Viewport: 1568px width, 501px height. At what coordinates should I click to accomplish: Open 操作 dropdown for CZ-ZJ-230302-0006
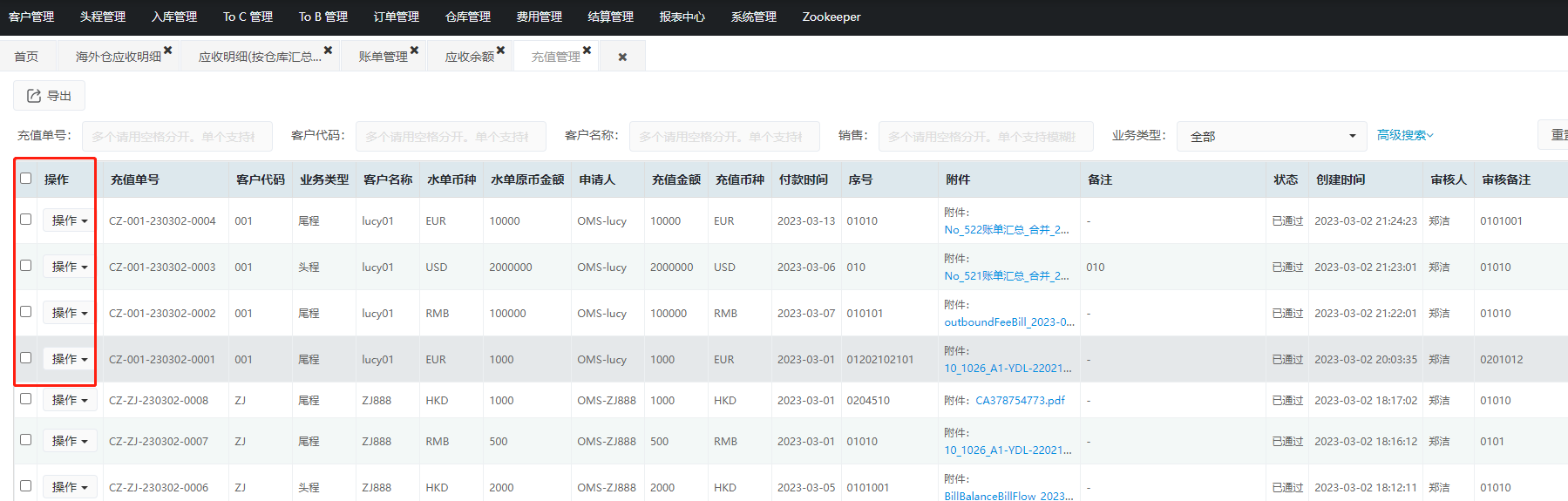click(70, 487)
